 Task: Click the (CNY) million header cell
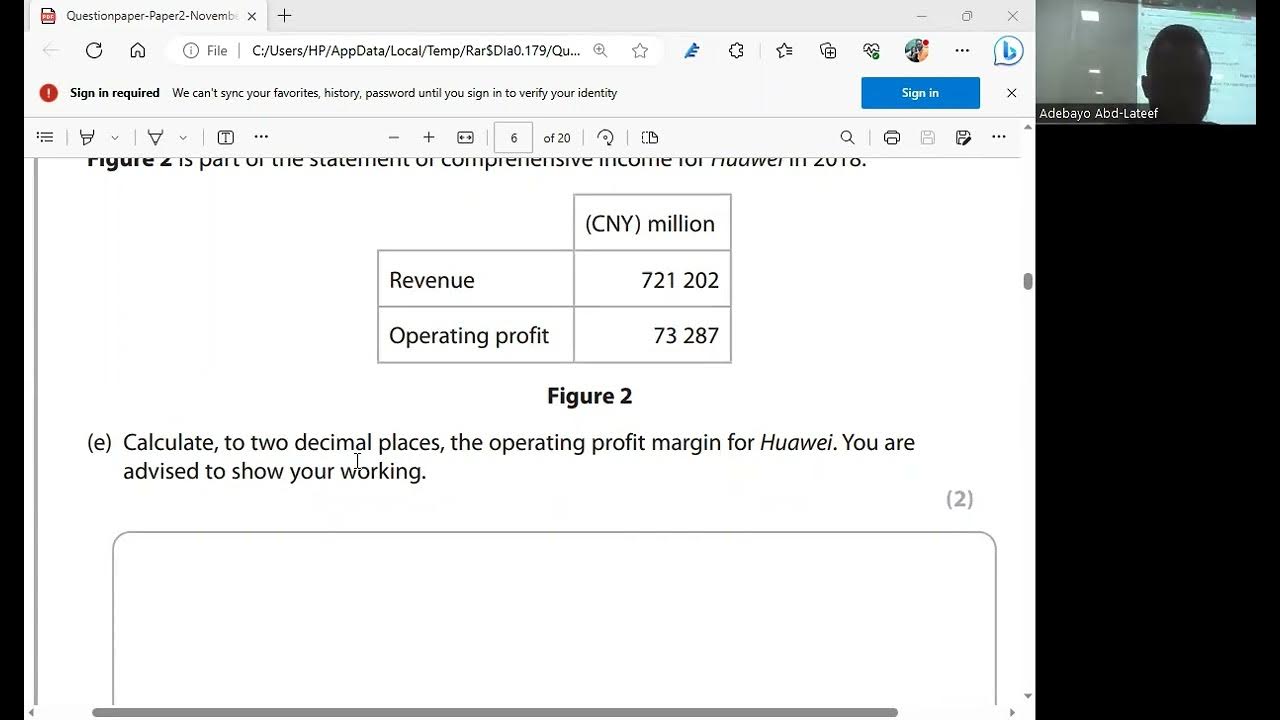pyautogui.click(x=652, y=223)
